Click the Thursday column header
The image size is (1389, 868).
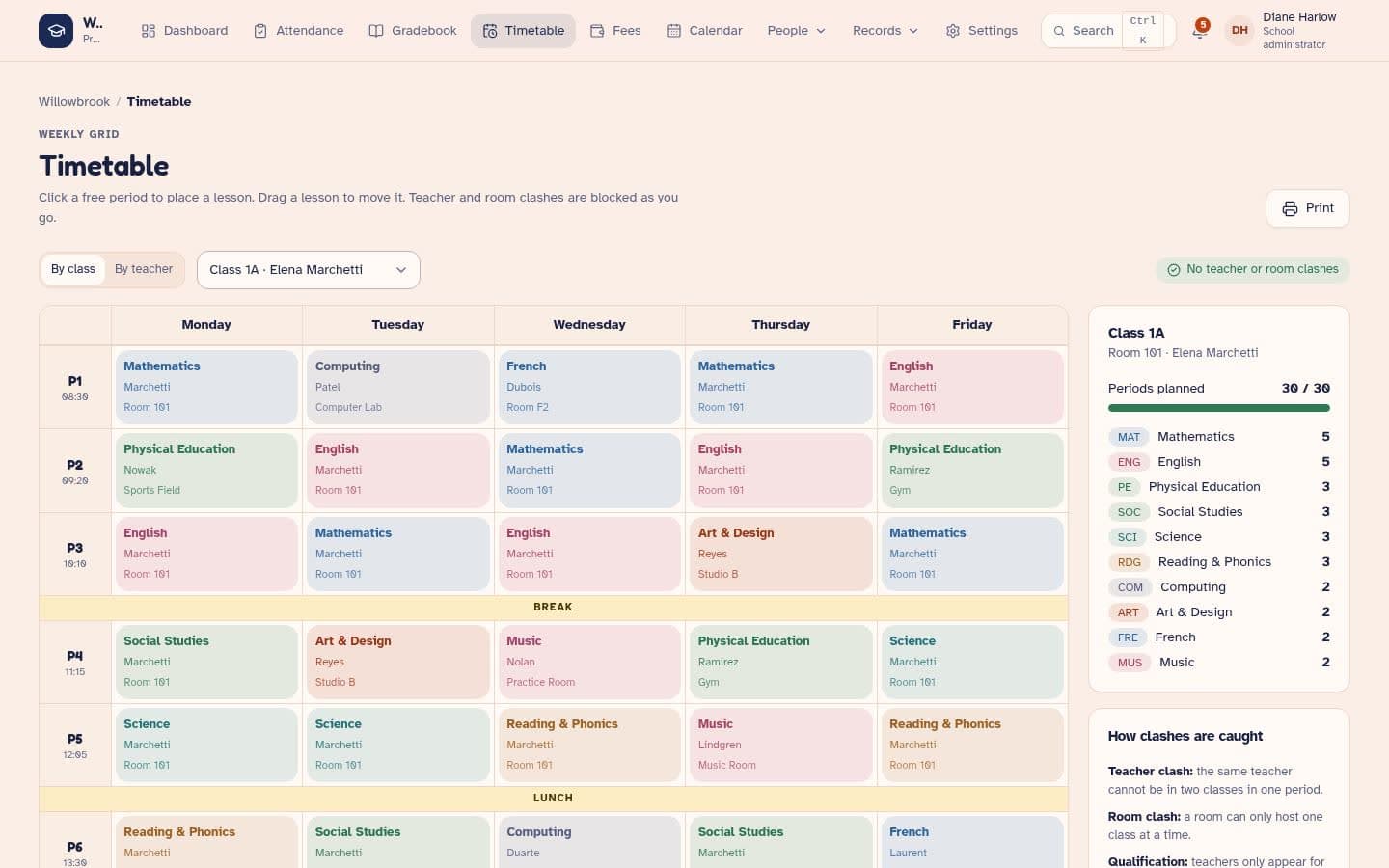click(x=781, y=325)
